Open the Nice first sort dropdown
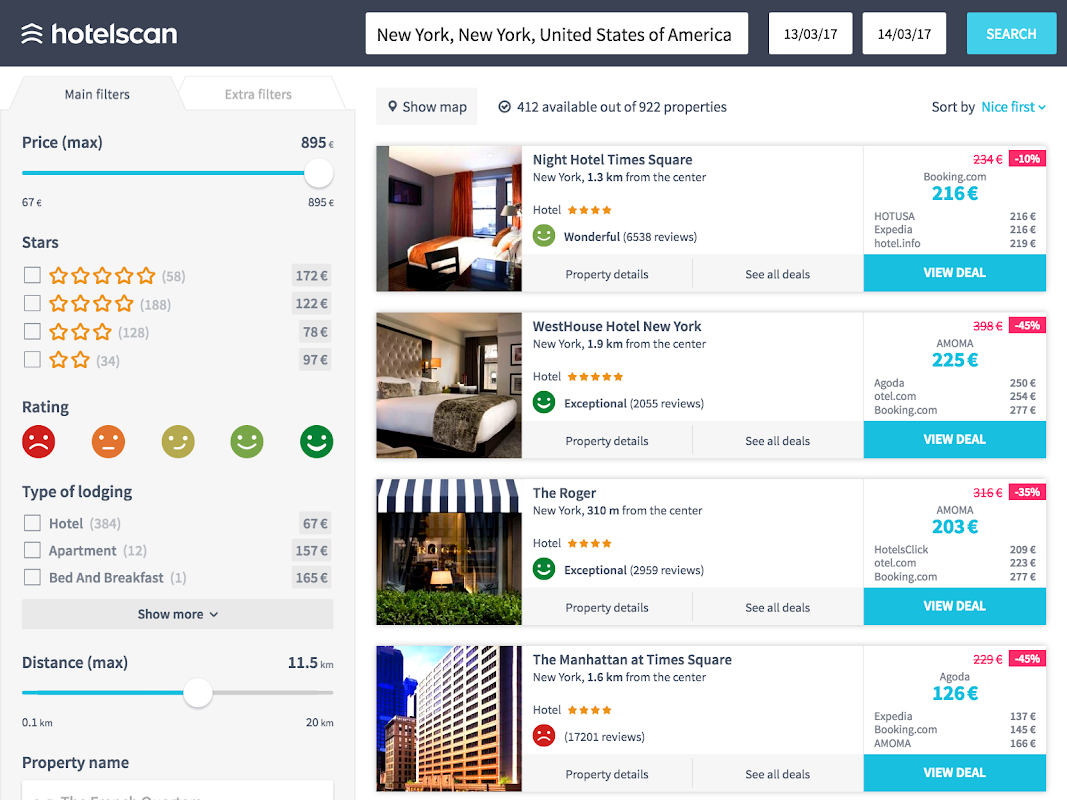 pos(1013,107)
